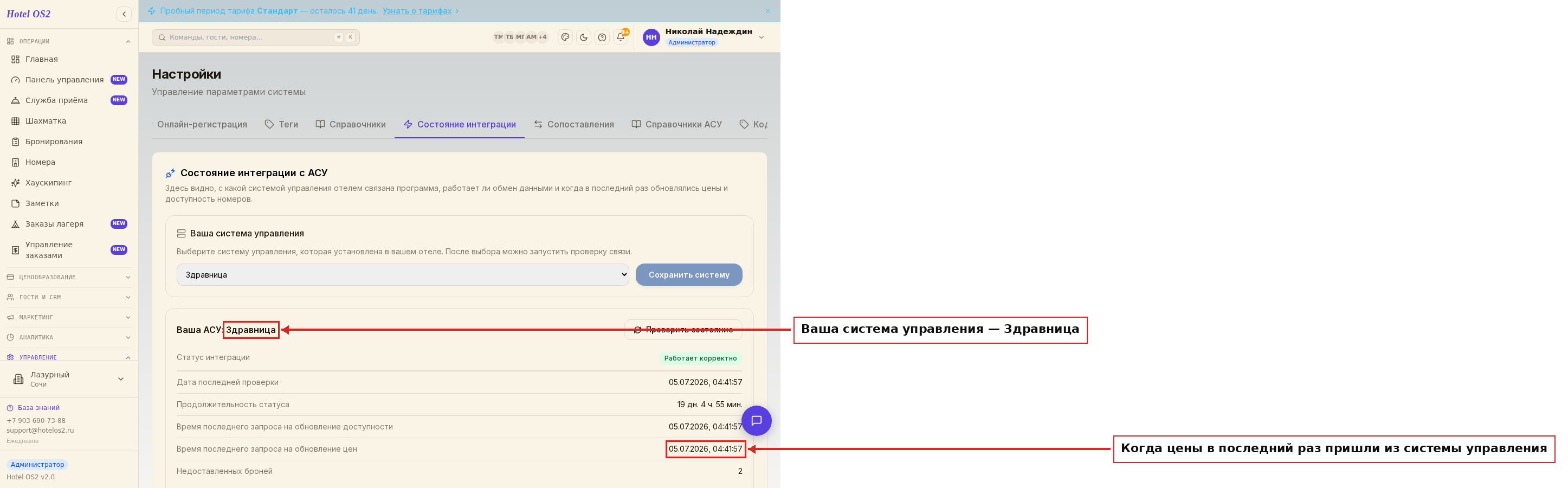
Task: Click the Дата последней проверки timestamp
Action: 706,382
